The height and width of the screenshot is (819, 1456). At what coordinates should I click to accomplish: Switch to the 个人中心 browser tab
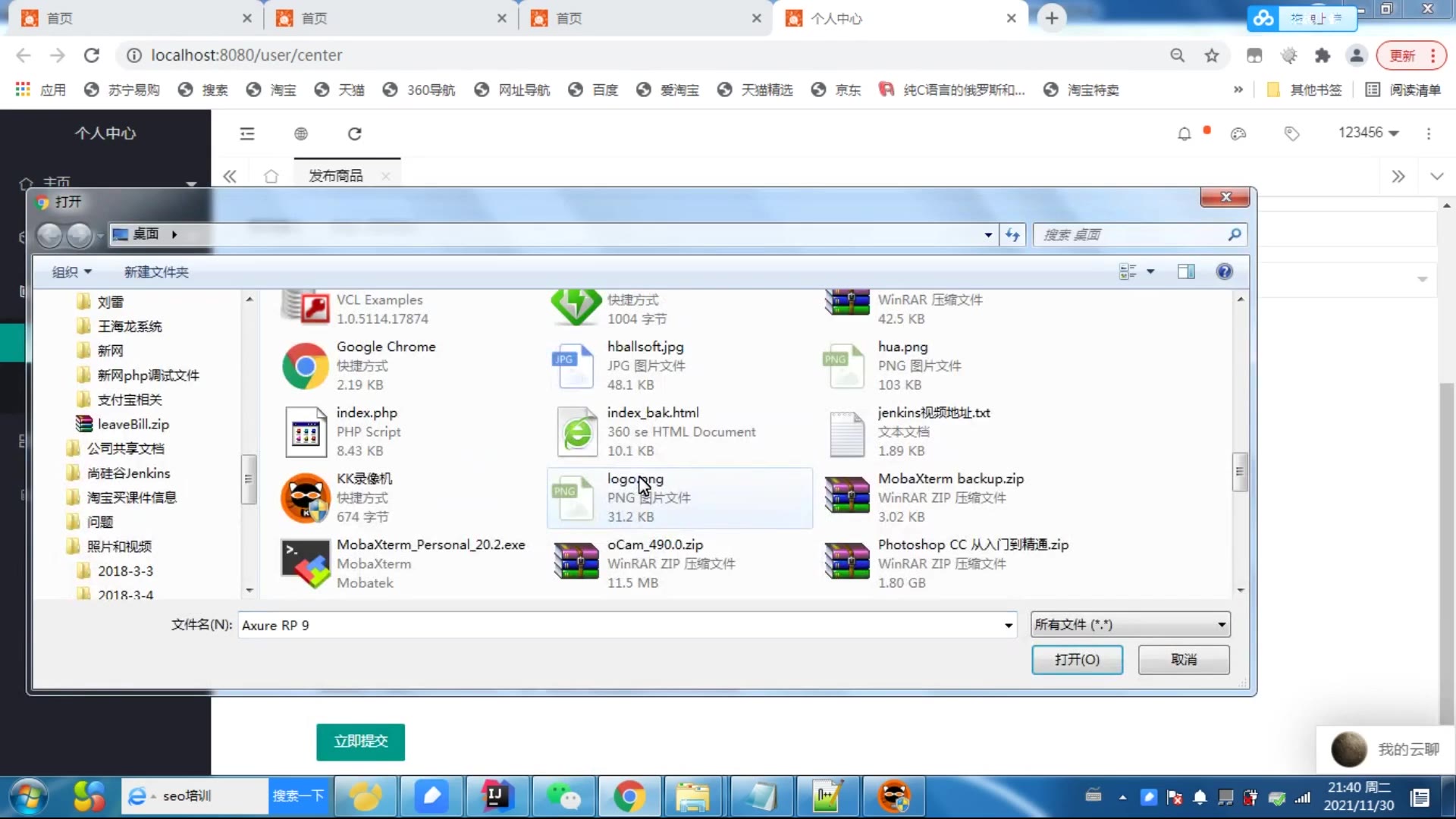coord(899,18)
